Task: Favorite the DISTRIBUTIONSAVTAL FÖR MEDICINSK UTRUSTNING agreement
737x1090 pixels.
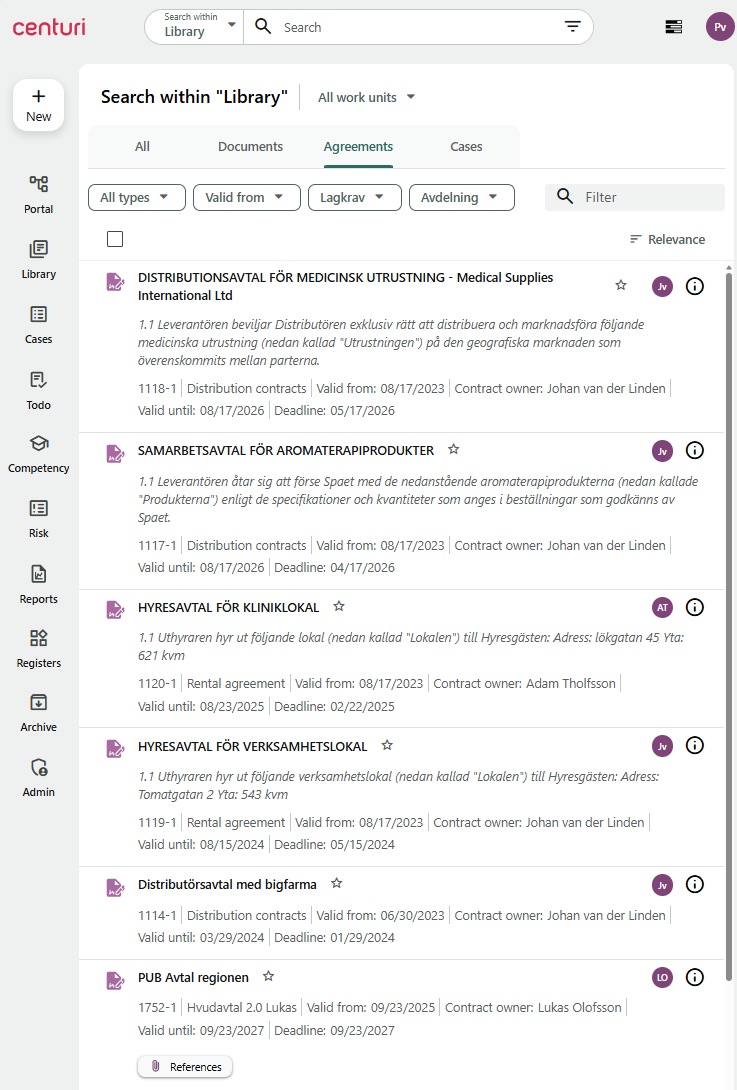Action: pyautogui.click(x=621, y=285)
